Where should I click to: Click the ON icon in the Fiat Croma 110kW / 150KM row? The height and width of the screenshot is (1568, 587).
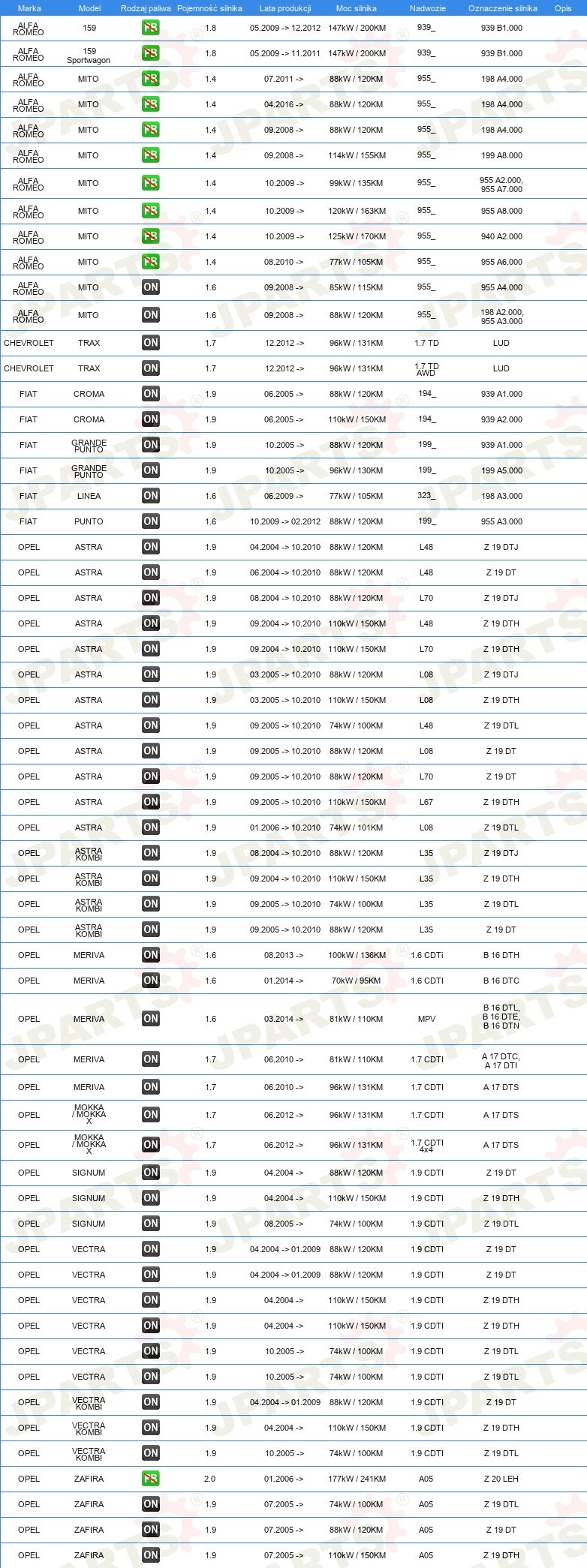pos(150,419)
